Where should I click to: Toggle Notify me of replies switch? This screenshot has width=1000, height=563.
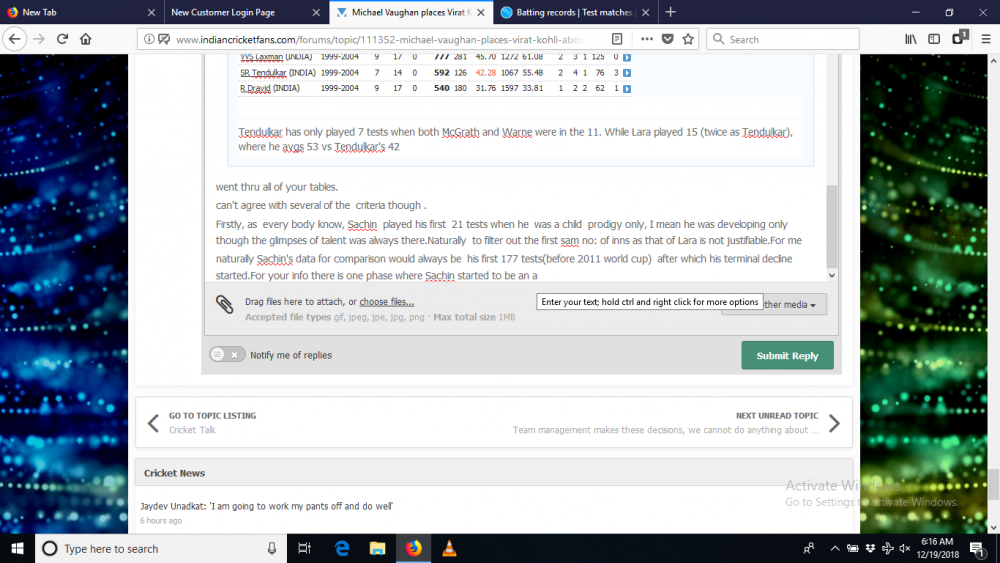(227, 355)
